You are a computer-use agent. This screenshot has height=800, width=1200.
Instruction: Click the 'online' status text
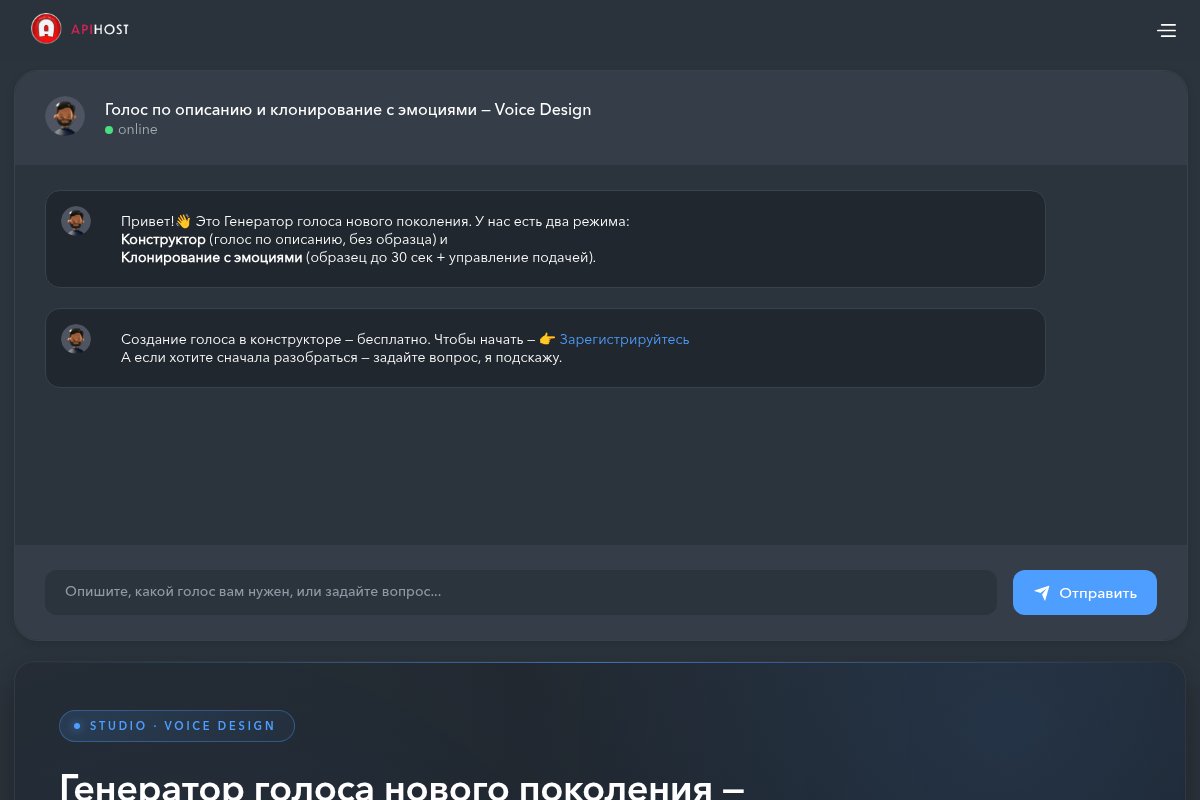(138, 130)
